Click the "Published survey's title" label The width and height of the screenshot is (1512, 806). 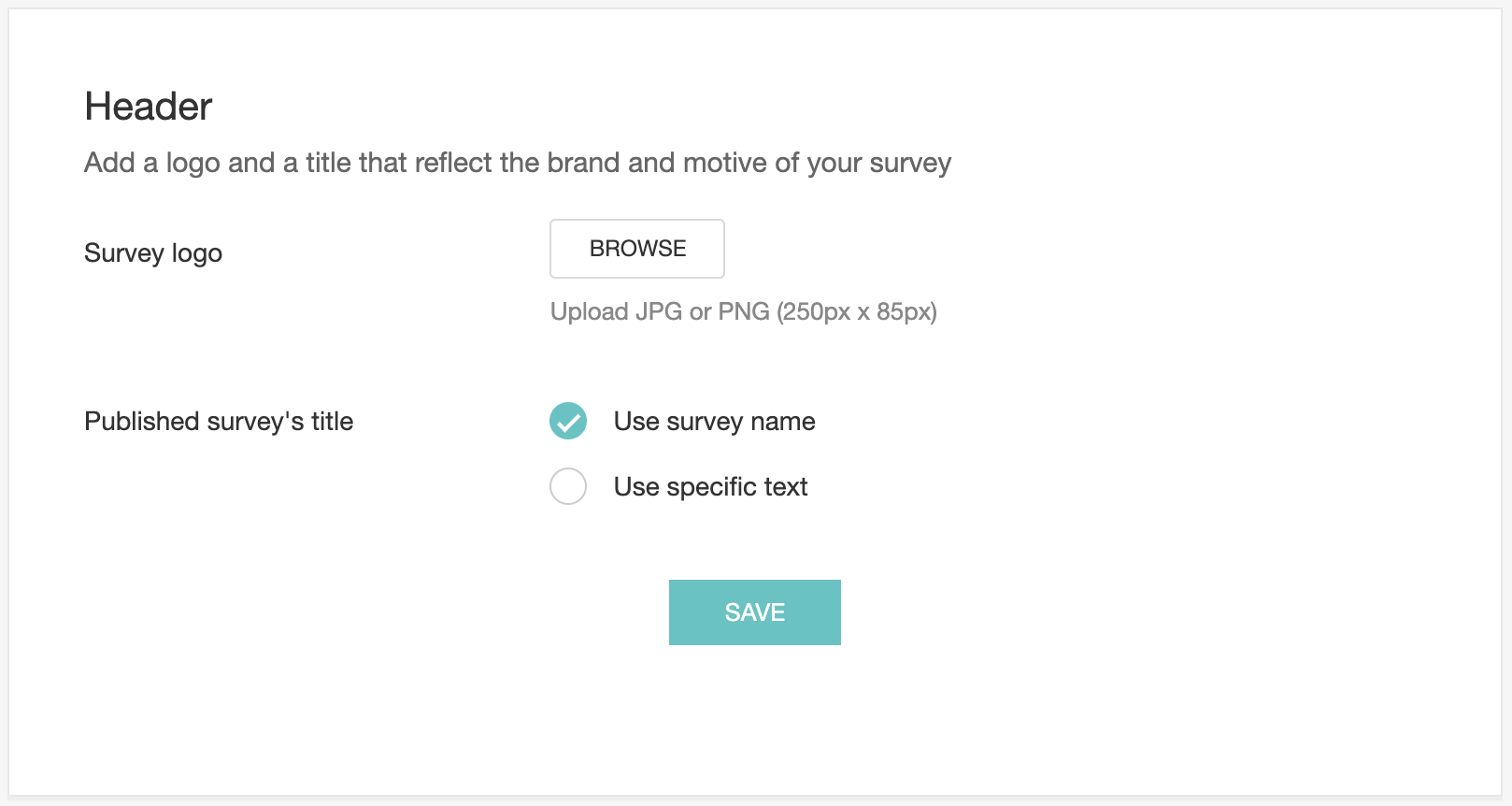pyautogui.click(x=219, y=422)
